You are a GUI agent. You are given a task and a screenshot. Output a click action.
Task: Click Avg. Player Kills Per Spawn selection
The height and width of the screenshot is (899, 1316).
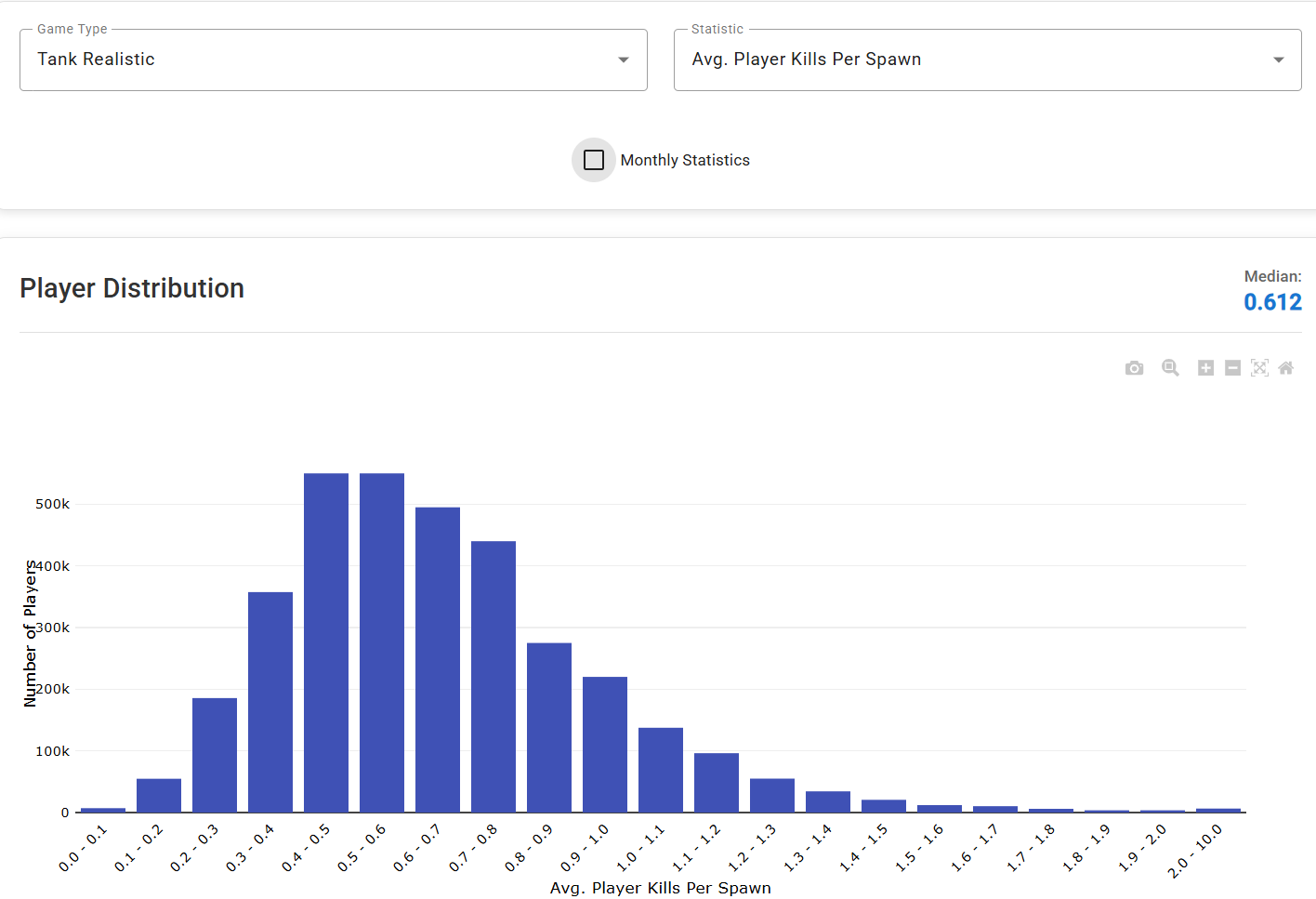(x=807, y=59)
